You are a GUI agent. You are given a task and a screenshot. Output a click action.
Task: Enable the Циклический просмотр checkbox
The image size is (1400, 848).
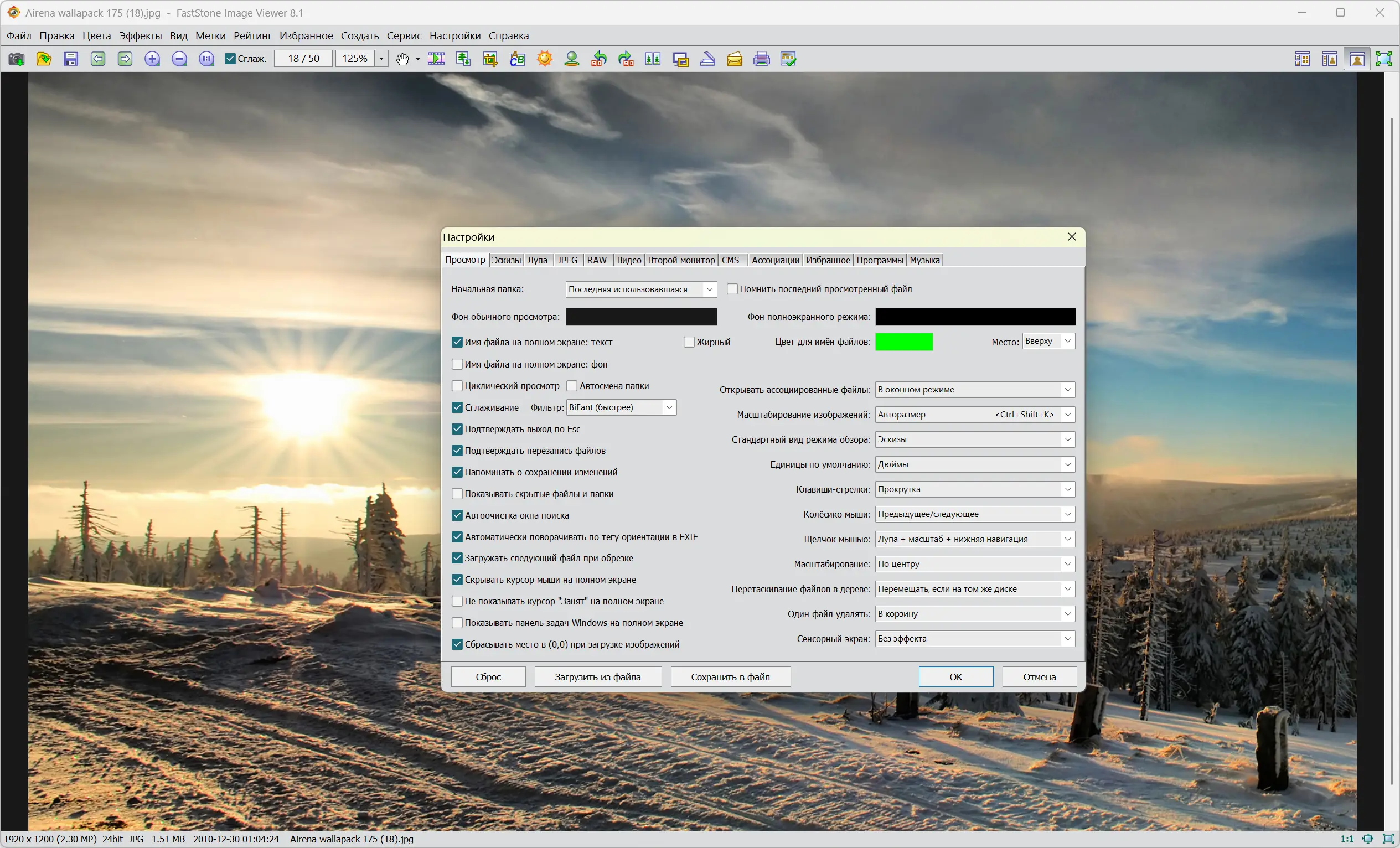pyautogui.click(x=457, y=386)
